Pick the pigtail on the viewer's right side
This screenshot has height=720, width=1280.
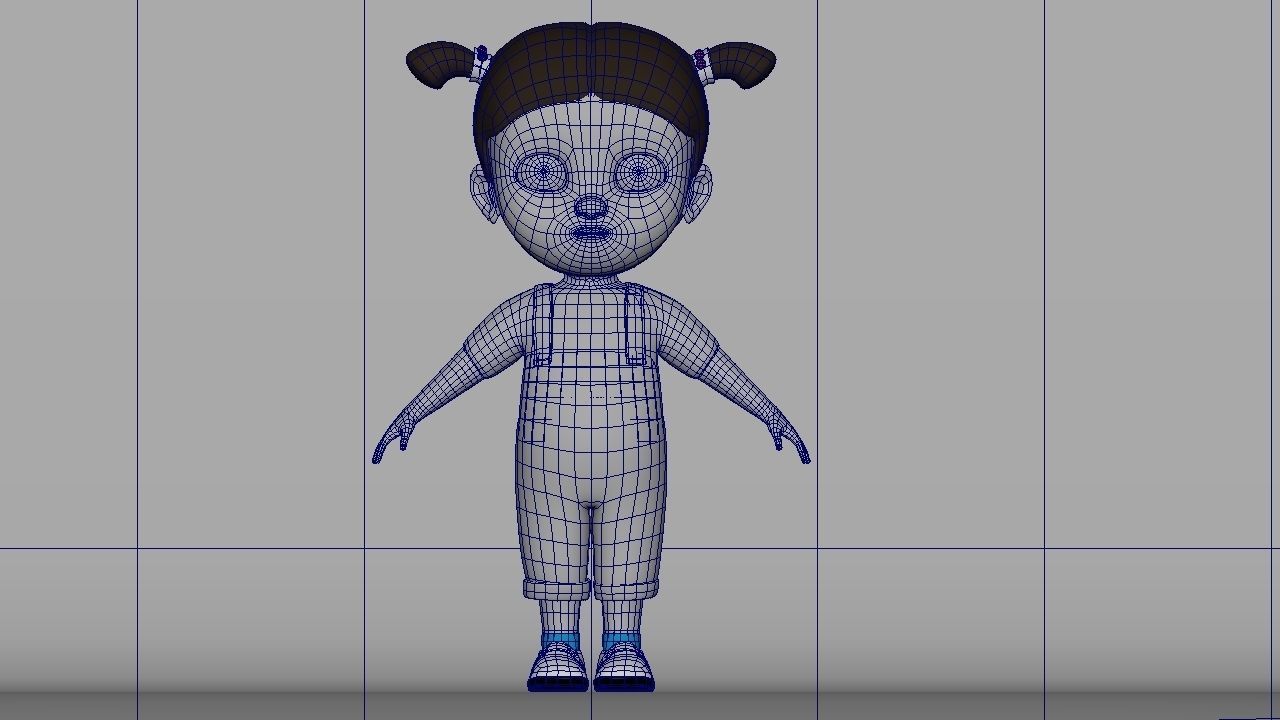tap(743, 64)
